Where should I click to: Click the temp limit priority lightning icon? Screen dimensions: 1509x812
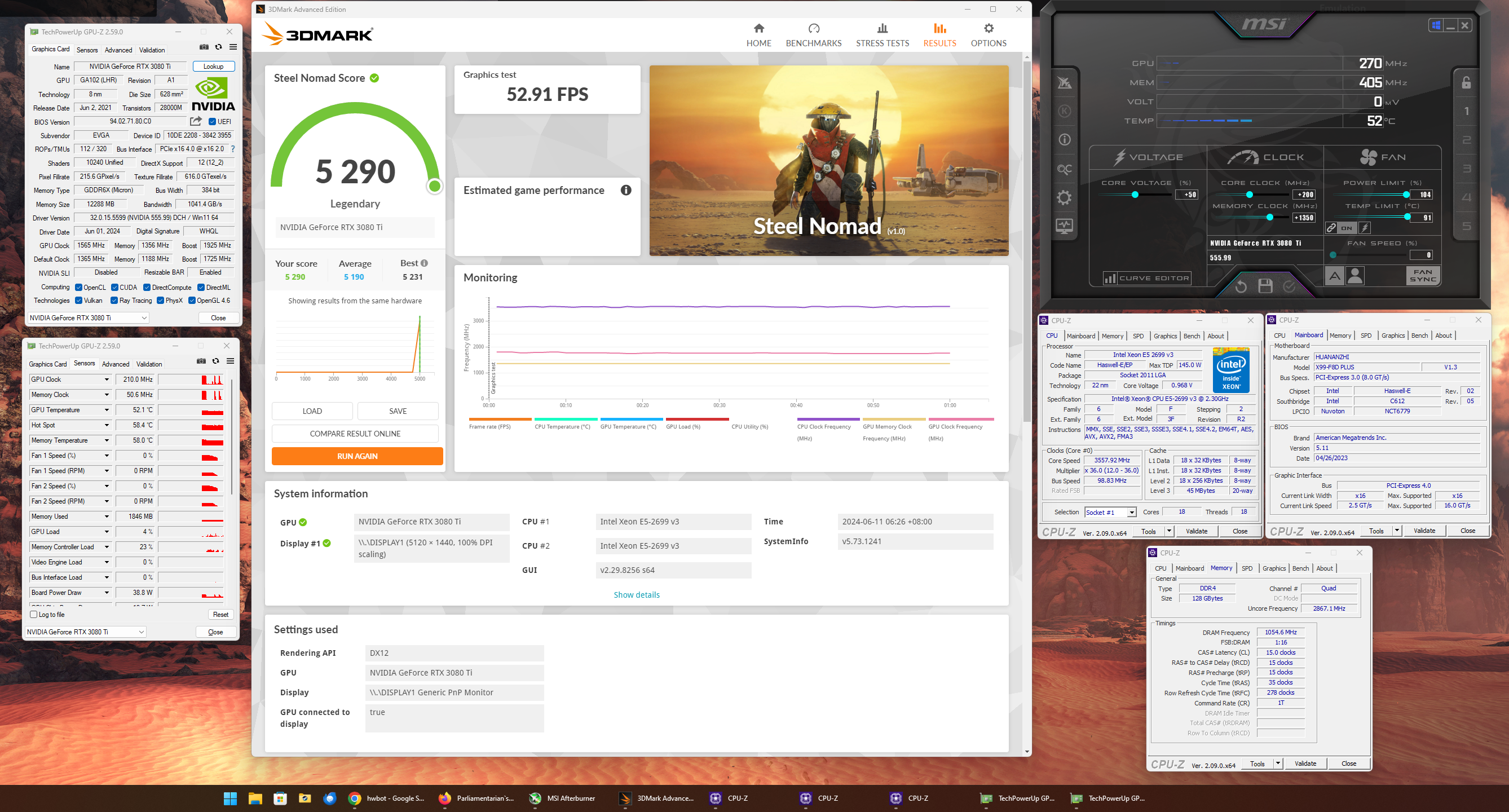(x=1364, y=228)
